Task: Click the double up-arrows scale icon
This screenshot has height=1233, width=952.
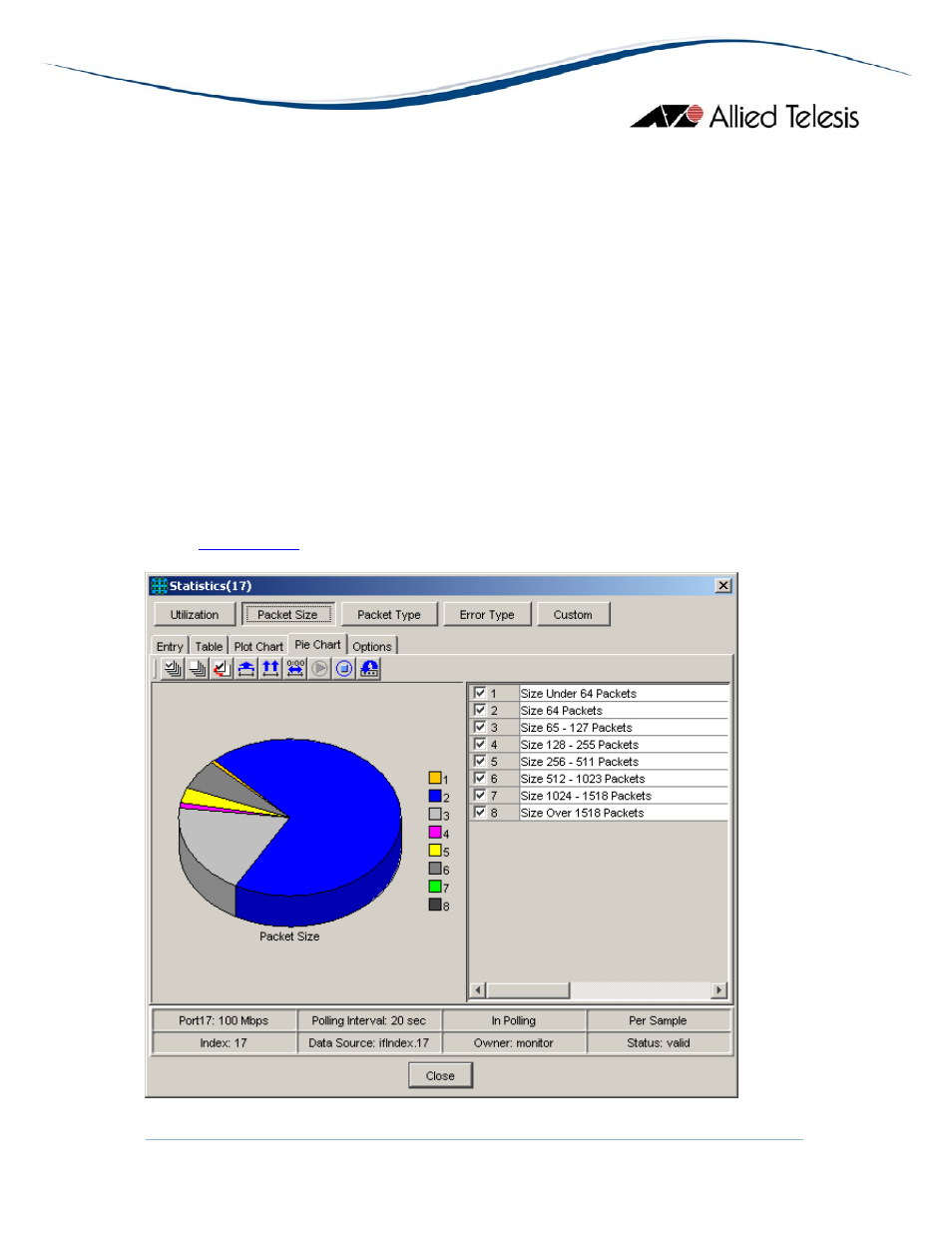Action: coord(270,669)
